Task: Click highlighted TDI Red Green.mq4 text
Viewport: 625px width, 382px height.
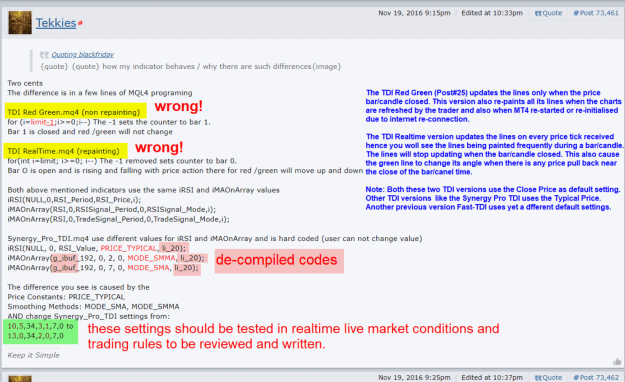Action: [74, 112]
